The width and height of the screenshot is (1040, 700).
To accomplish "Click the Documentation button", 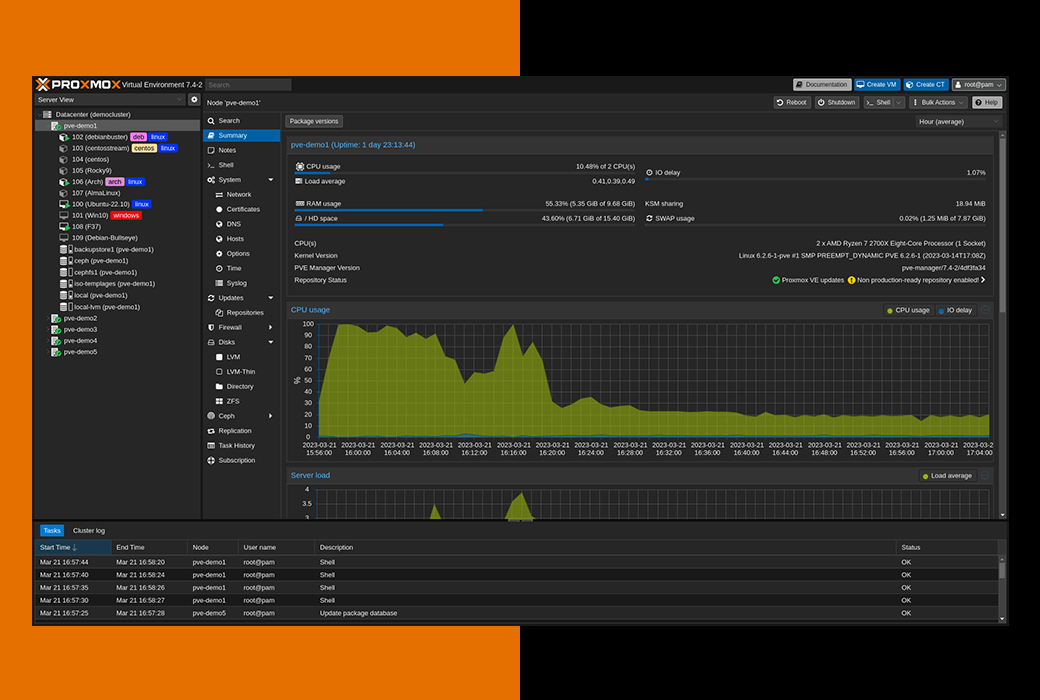I will [x=822, y=84].
